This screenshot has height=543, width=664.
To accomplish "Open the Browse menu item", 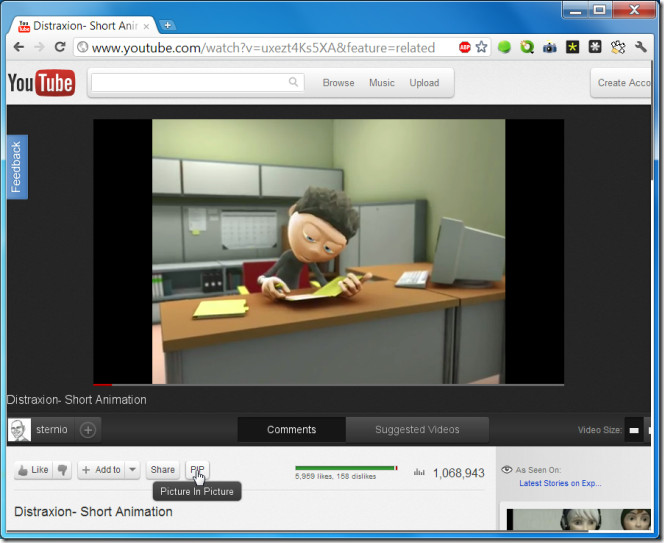I will tap(338, 83).
